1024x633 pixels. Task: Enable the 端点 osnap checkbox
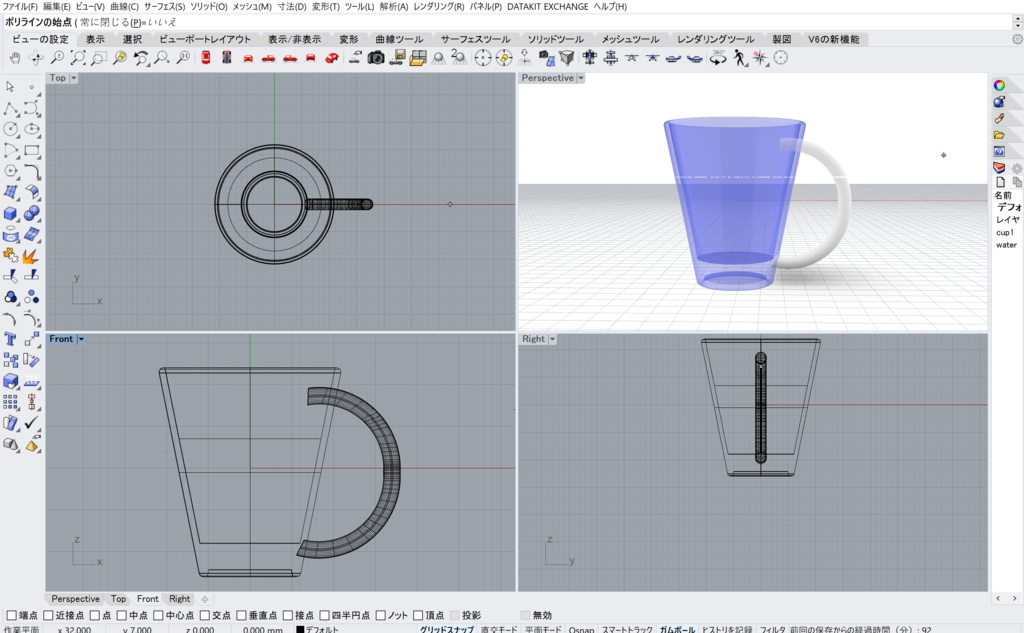click(11, 615)
